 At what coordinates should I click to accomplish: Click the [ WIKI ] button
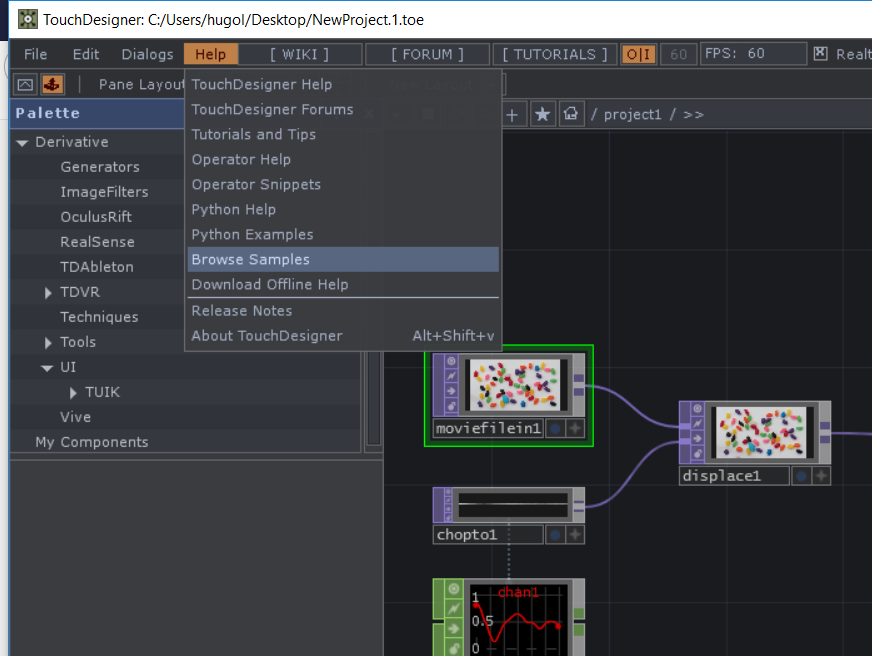coord(300,54)
